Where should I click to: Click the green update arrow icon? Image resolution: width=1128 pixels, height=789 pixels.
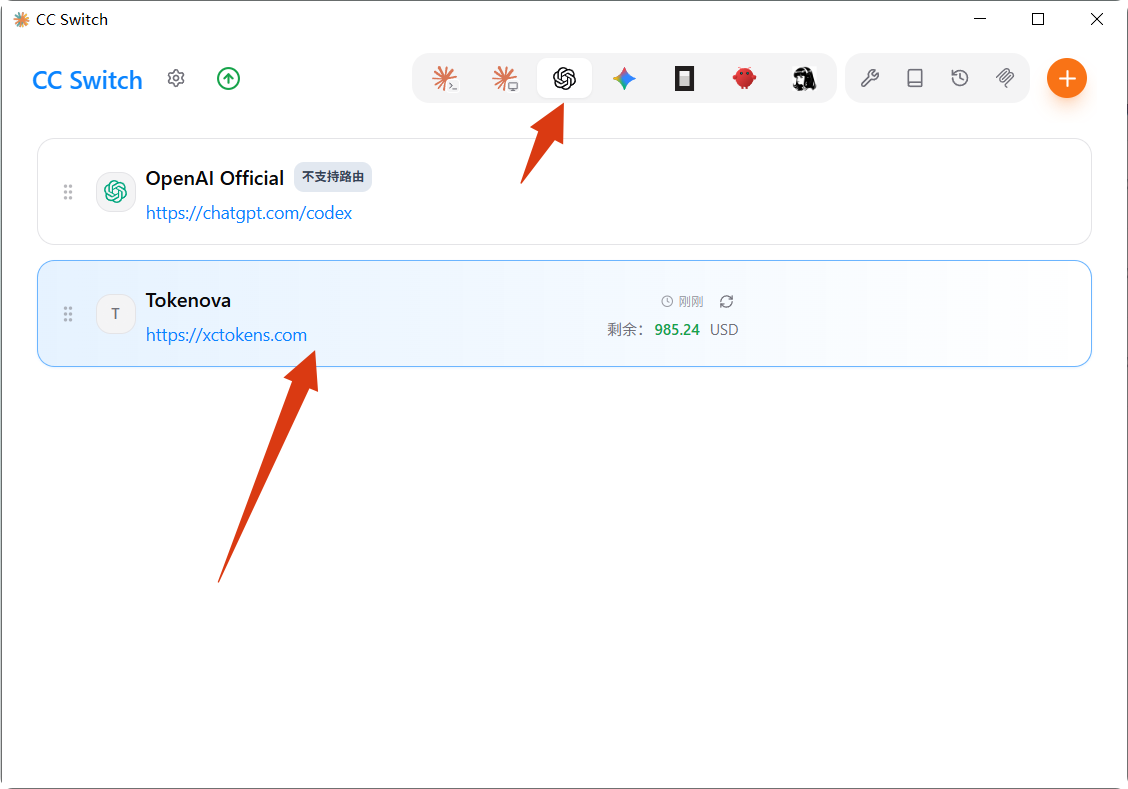[229, 78]
